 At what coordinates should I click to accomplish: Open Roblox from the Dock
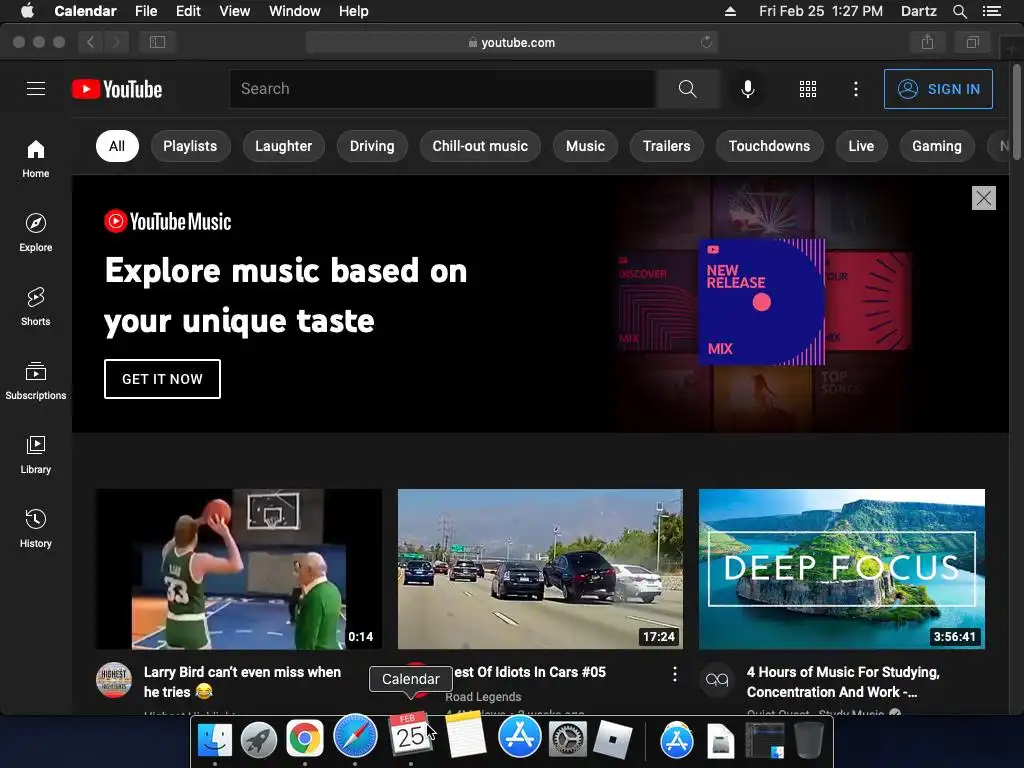[613, 740]
